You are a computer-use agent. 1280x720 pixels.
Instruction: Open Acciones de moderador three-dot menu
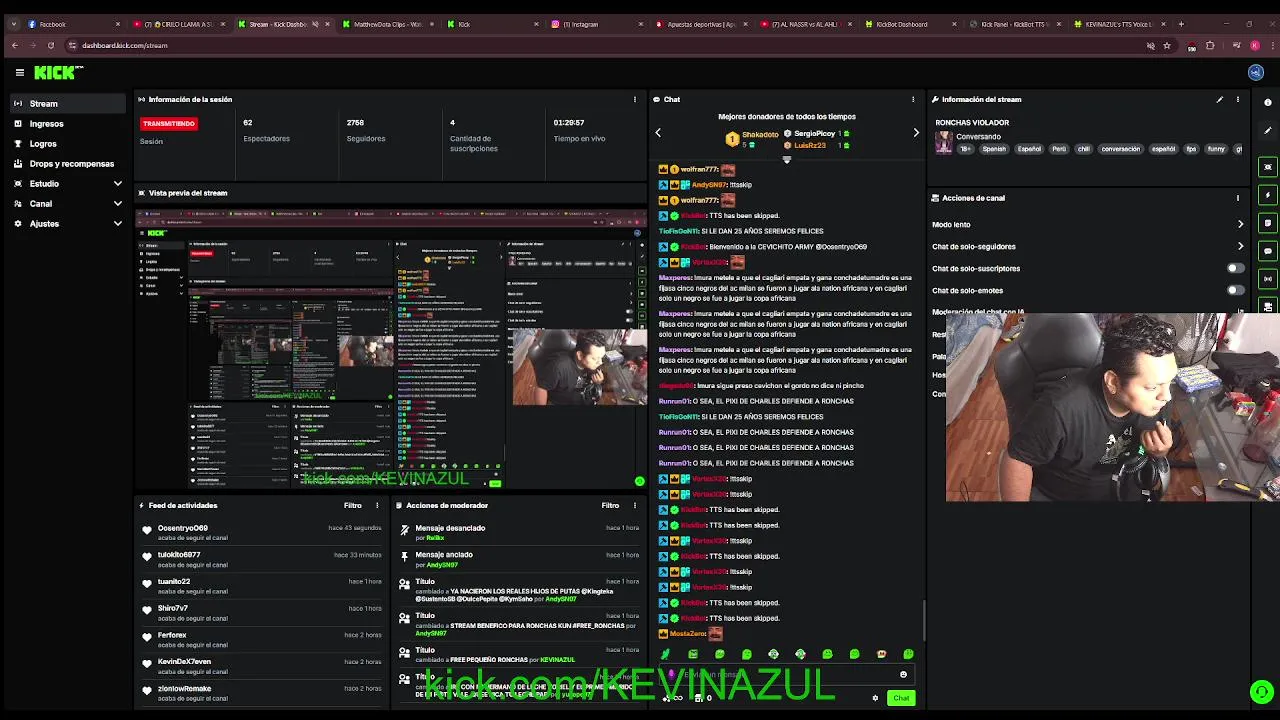634,505
